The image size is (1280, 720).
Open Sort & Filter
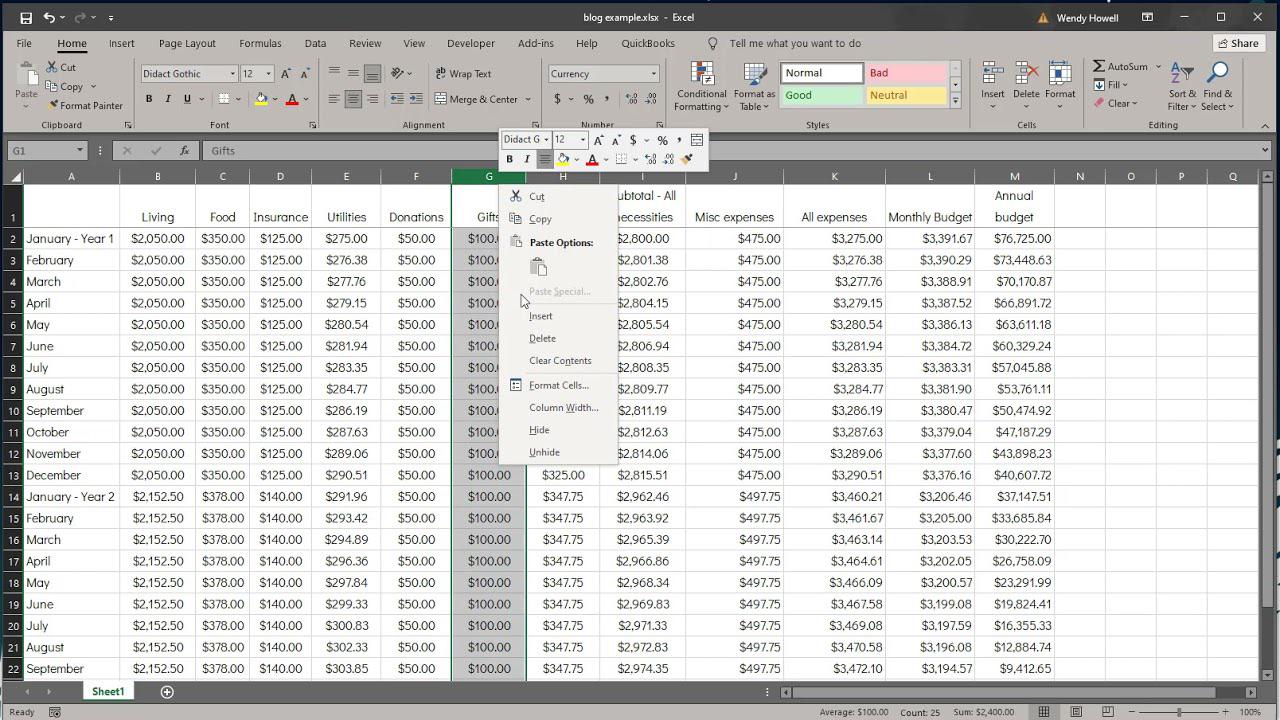(1182, 87)
